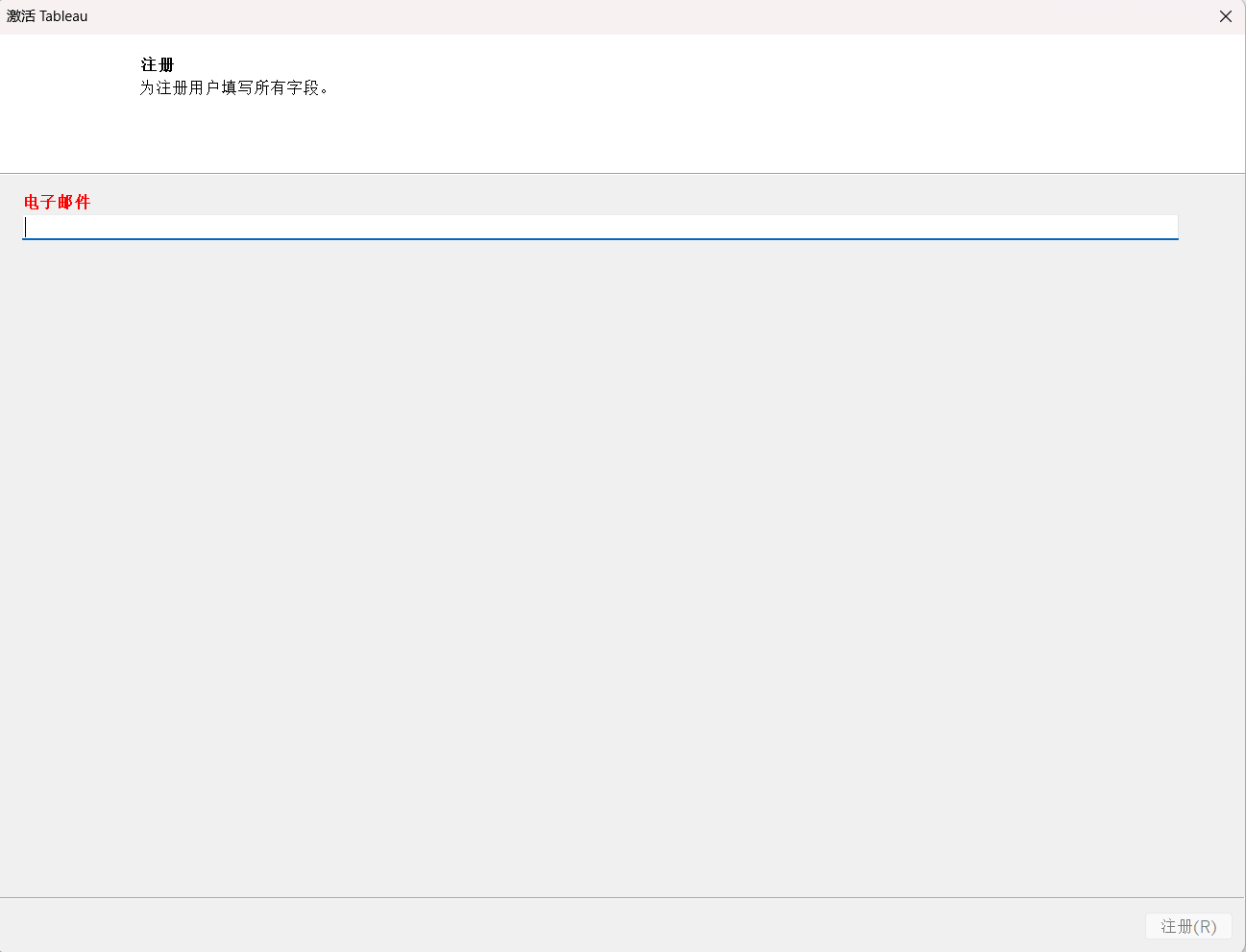
Task: Click the blue underline of the email box
Action: click(599, 238)
